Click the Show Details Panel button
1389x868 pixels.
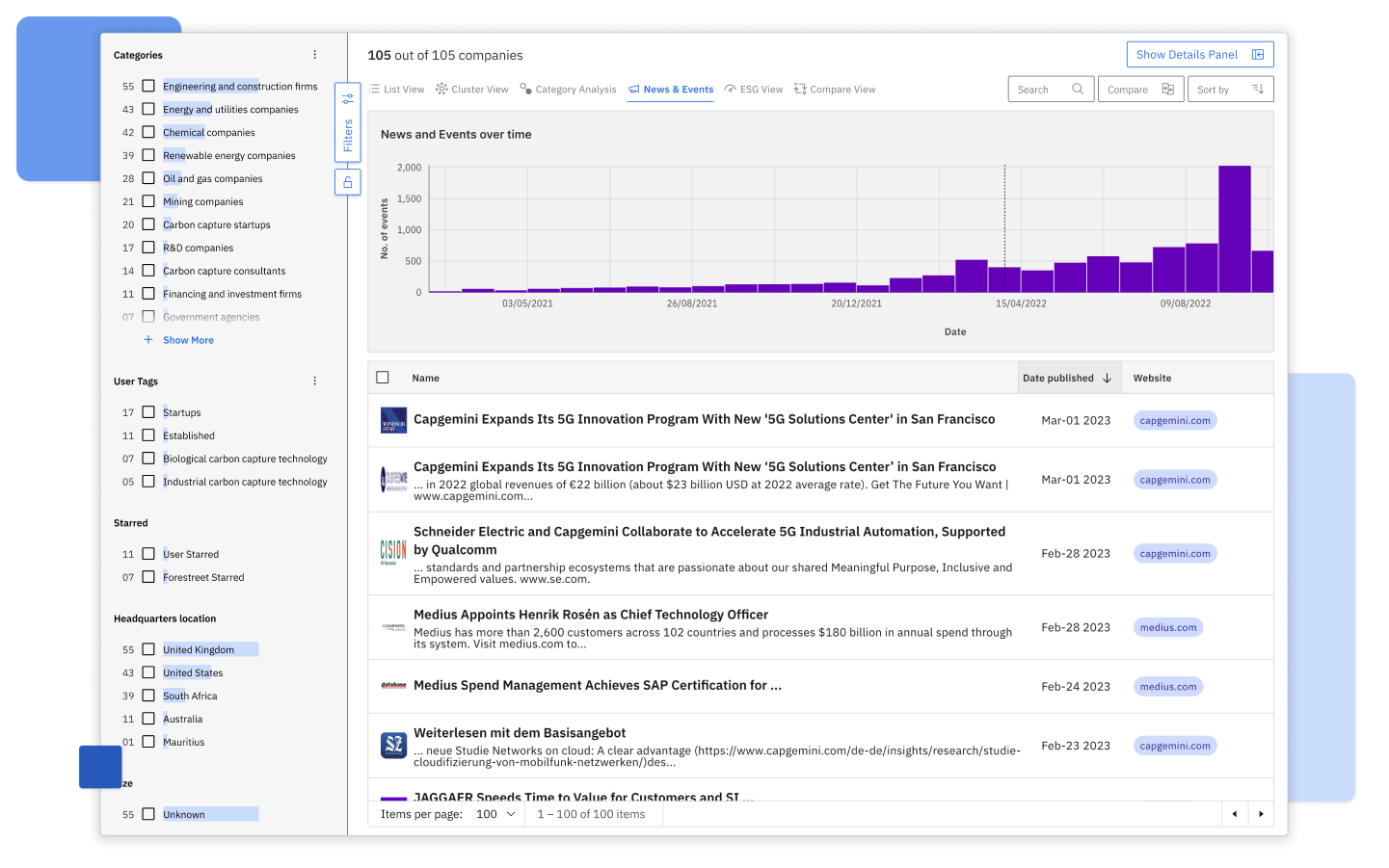coord(1200,55)
